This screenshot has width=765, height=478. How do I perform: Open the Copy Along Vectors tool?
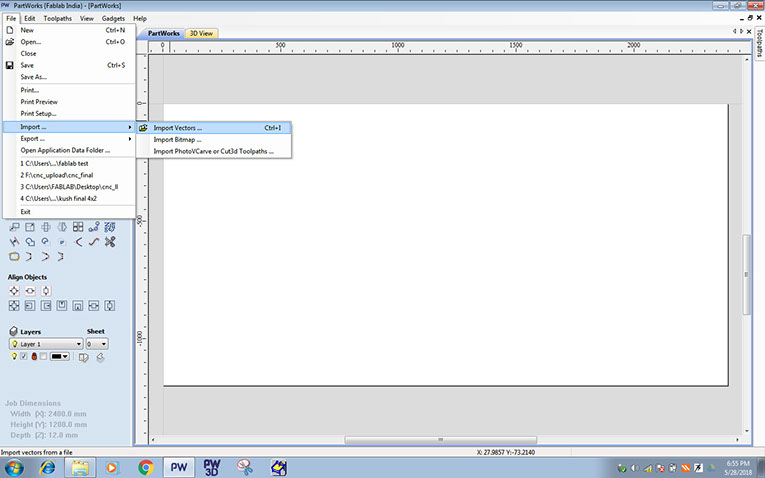[x=94, y=227]
